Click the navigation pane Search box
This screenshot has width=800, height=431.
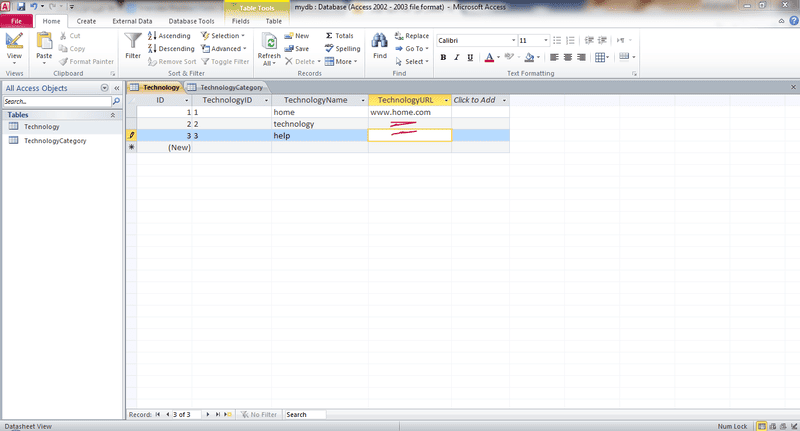57,102
